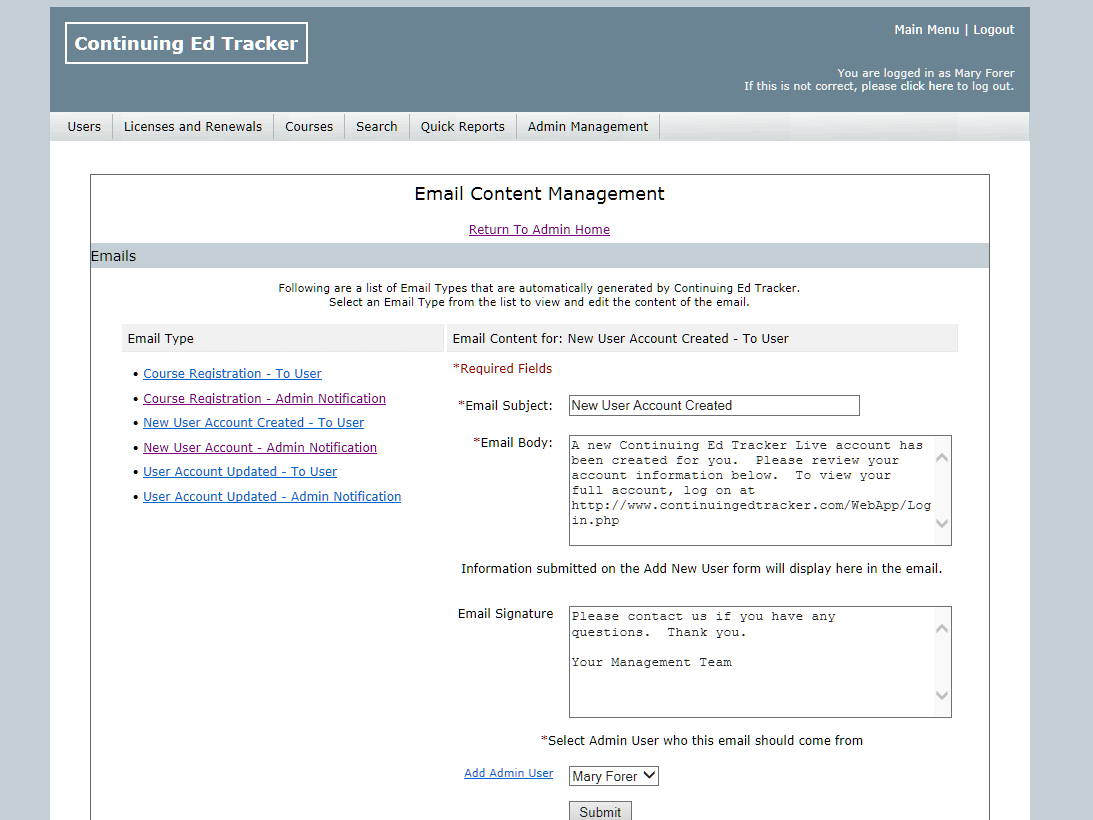The image size is (1093, 820).
Task: Click inside the Email Body text area
Action: point(750,490)
